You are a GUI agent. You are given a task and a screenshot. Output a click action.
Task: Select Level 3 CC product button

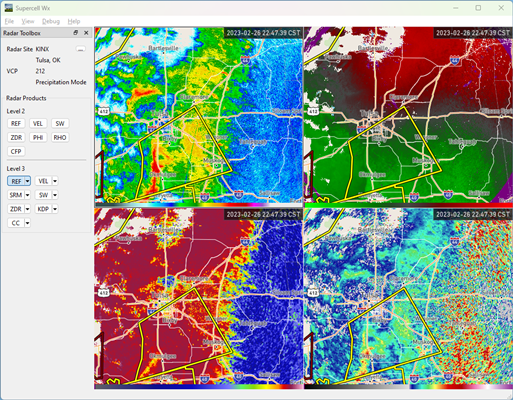(16, 223)
